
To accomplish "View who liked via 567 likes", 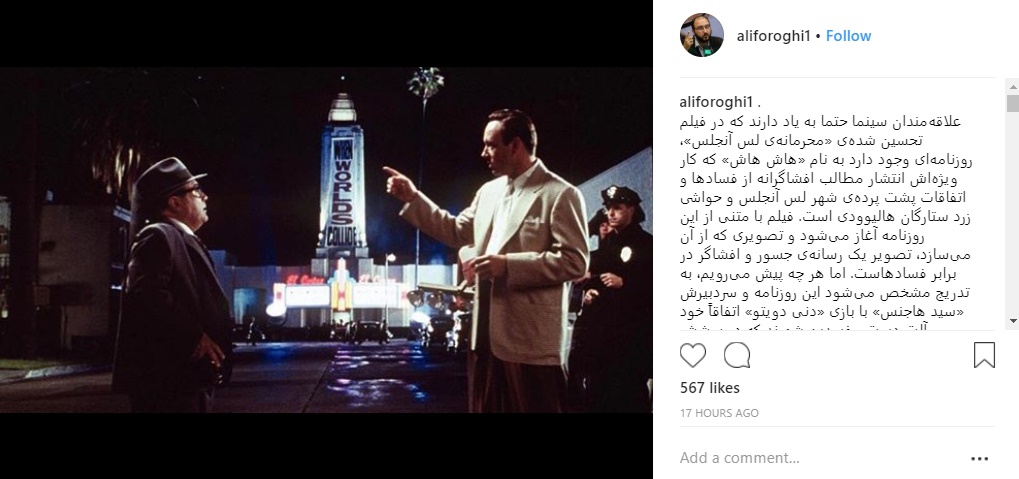I will [710, 388].
